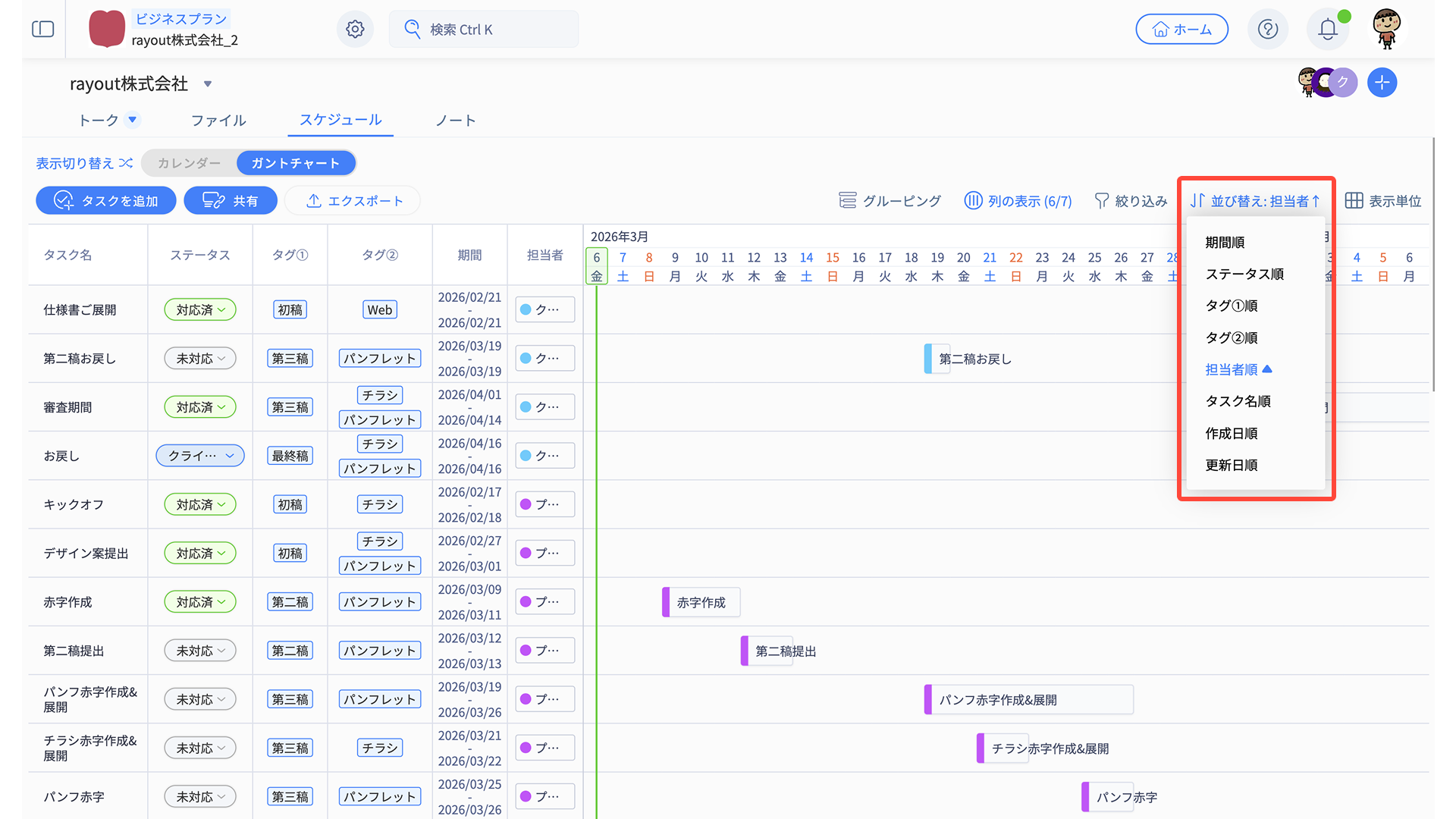Select the ガントチャート view toggle
Image resolution: width=1456 pixels, height=819 pixels.
pos(296,163)
